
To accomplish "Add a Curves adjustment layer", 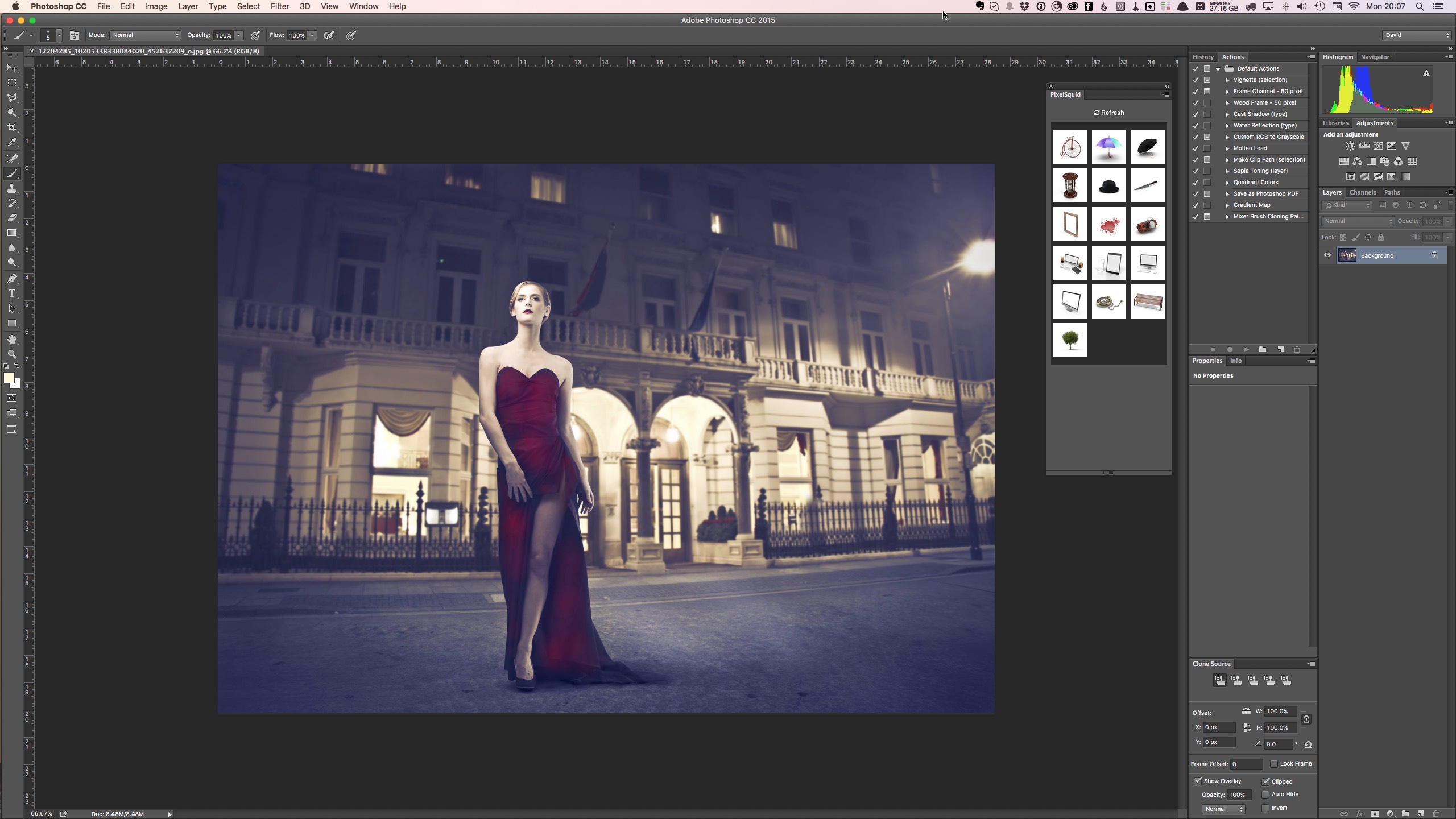I will coord(1378,146).
